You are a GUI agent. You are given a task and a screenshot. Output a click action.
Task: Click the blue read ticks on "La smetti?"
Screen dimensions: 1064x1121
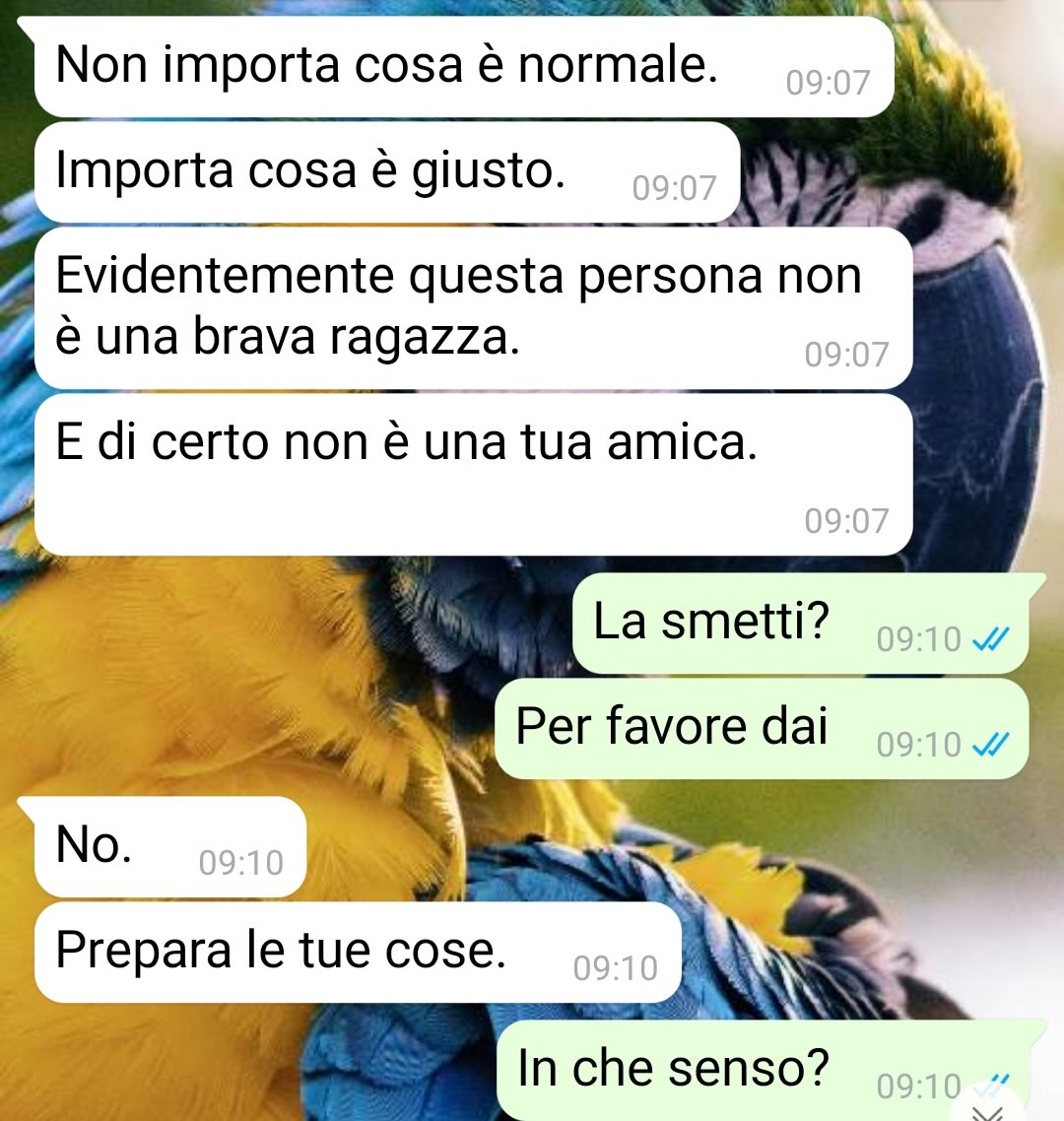click(991, 639)
